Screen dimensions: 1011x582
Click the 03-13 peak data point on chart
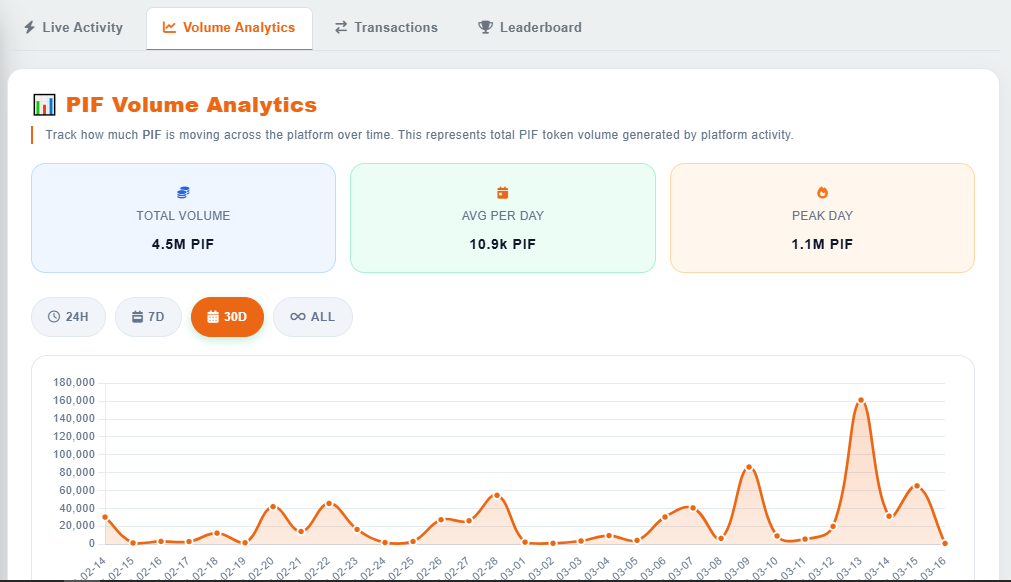click(x=861, y=400)
